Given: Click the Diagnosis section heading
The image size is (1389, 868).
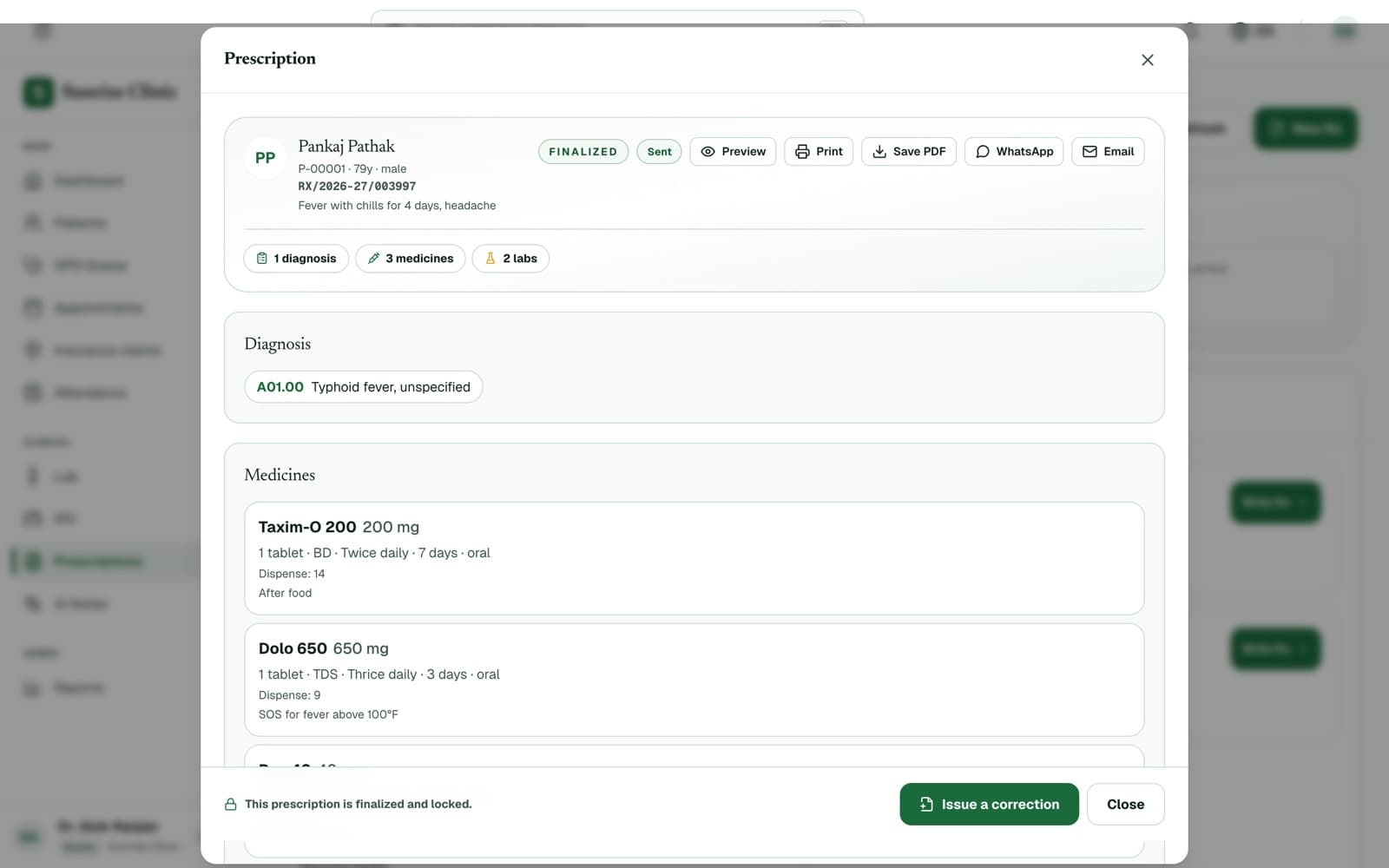Looking at the screenshot, I should 278,344.
